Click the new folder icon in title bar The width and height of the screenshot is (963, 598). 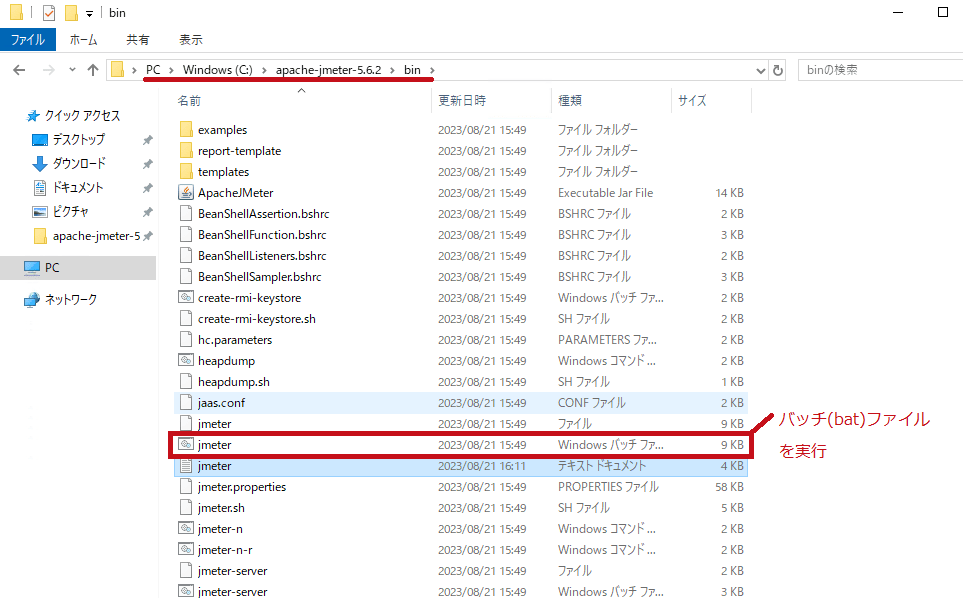(71, 12)
